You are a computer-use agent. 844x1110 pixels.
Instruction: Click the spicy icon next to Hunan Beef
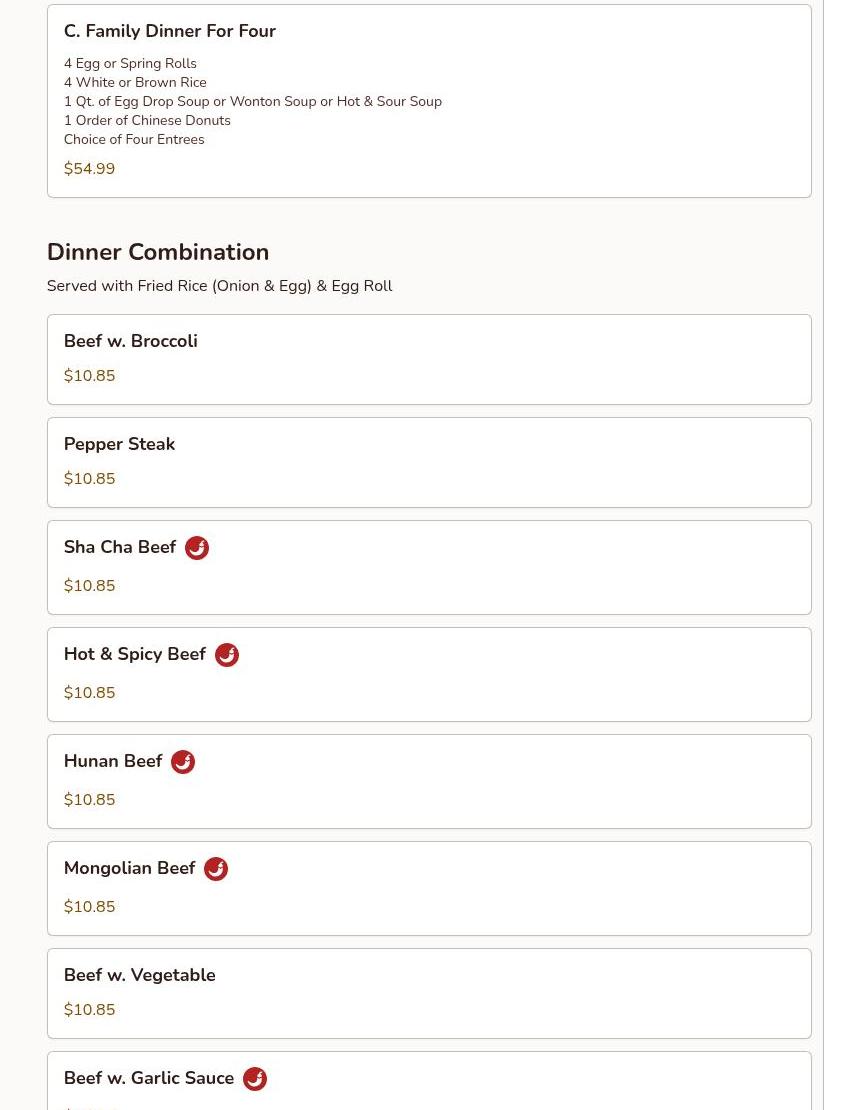(x=183, y=762)
